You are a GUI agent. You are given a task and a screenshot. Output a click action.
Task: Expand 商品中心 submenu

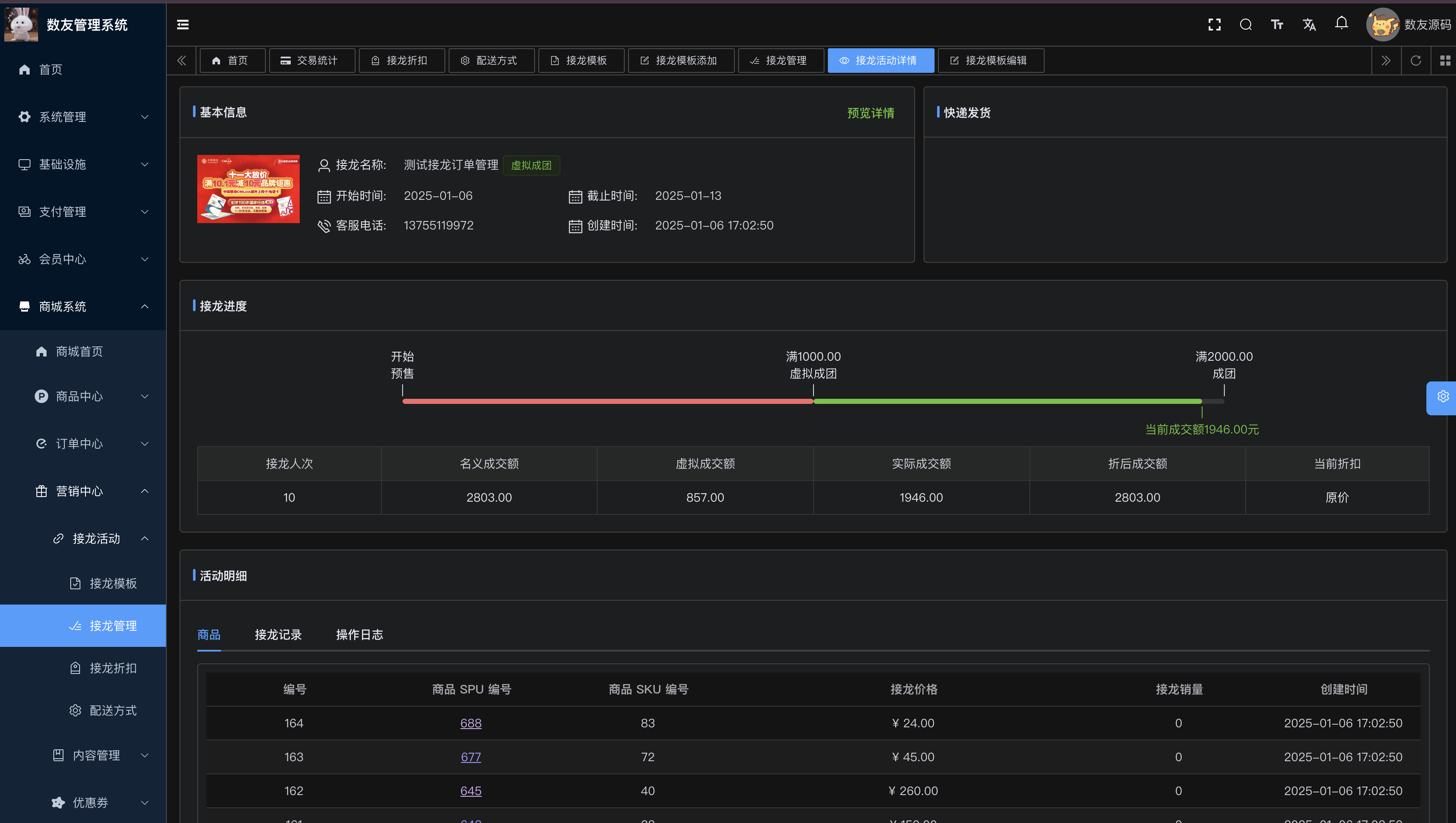pos(83,396)
